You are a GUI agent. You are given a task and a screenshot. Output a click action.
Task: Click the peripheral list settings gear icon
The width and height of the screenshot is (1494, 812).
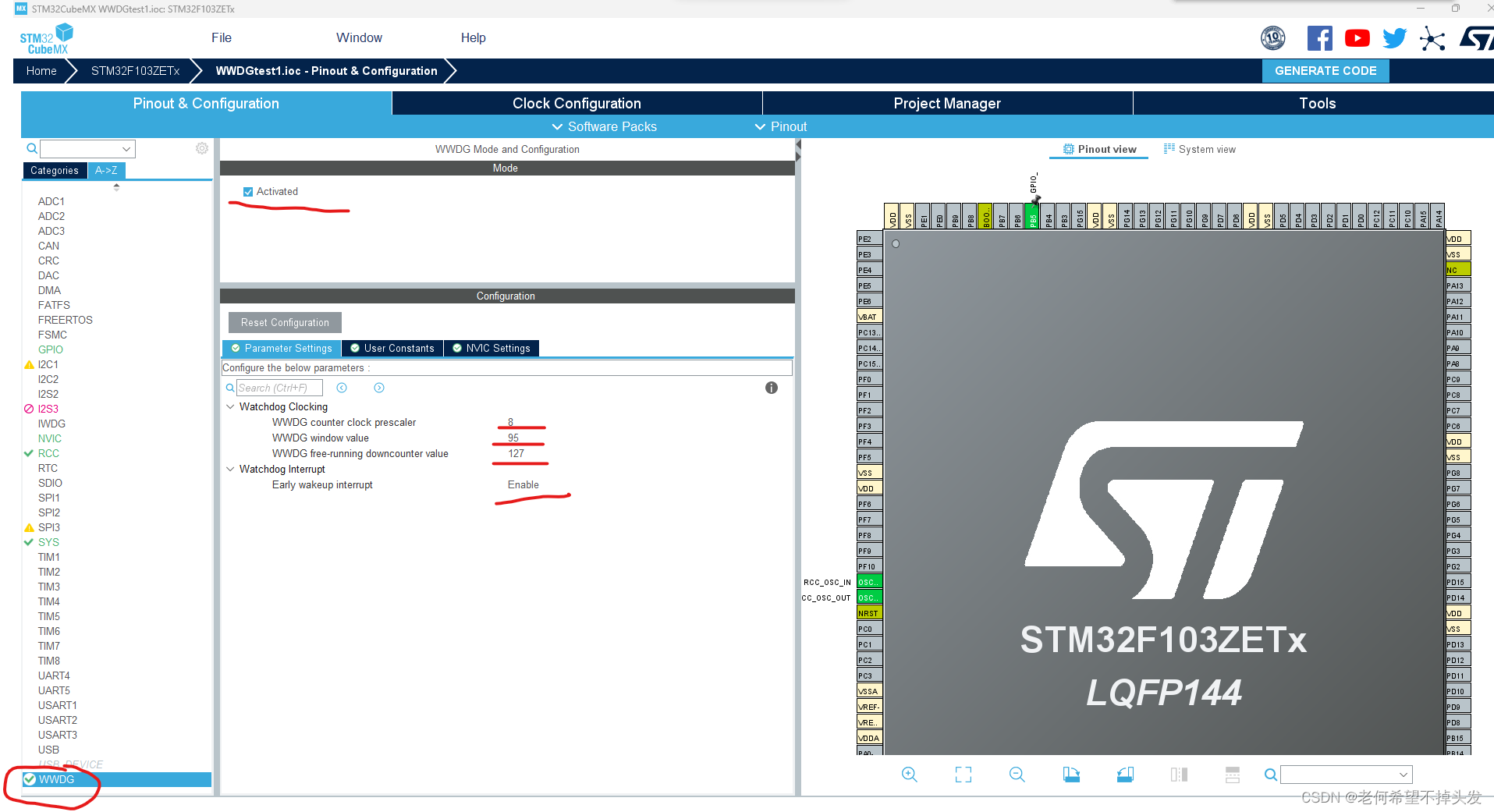click(x=201, y=148)
